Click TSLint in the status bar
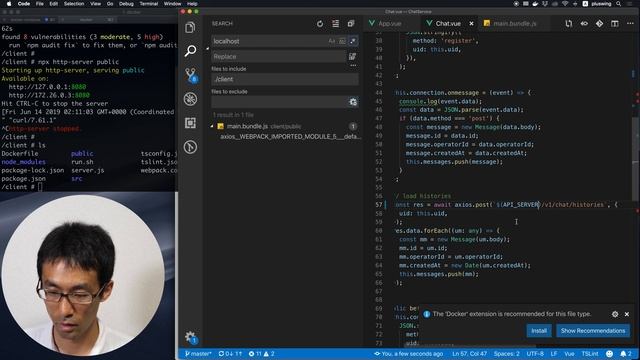 click(x=590, y=353)
